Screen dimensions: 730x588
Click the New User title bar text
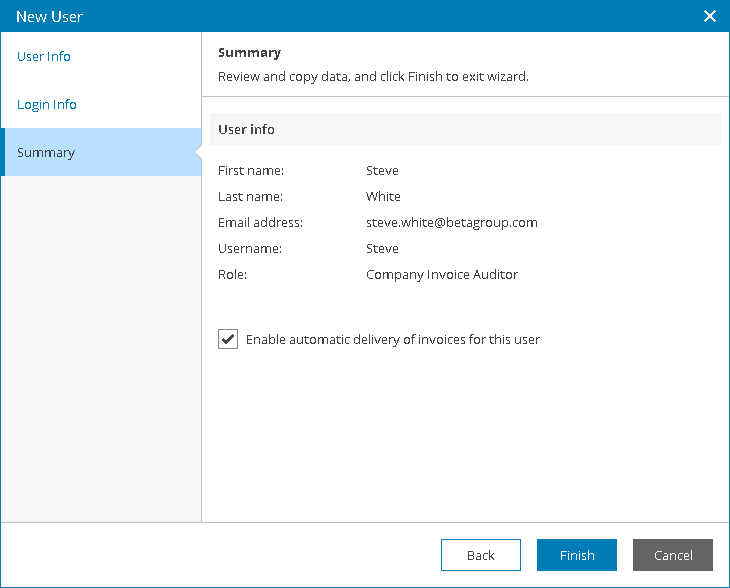[x=49, y=17]
